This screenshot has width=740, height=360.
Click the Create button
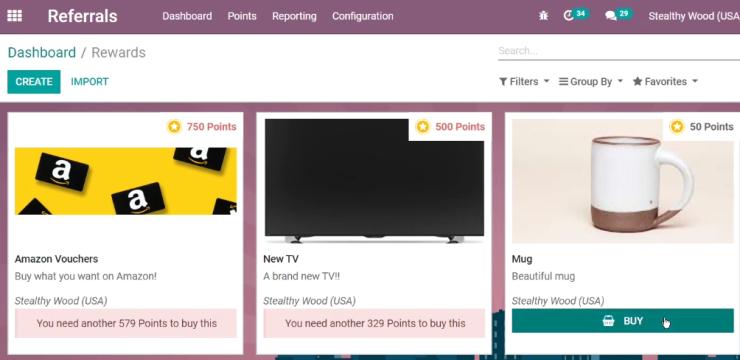pyautogui.click(x=34, y=82)
